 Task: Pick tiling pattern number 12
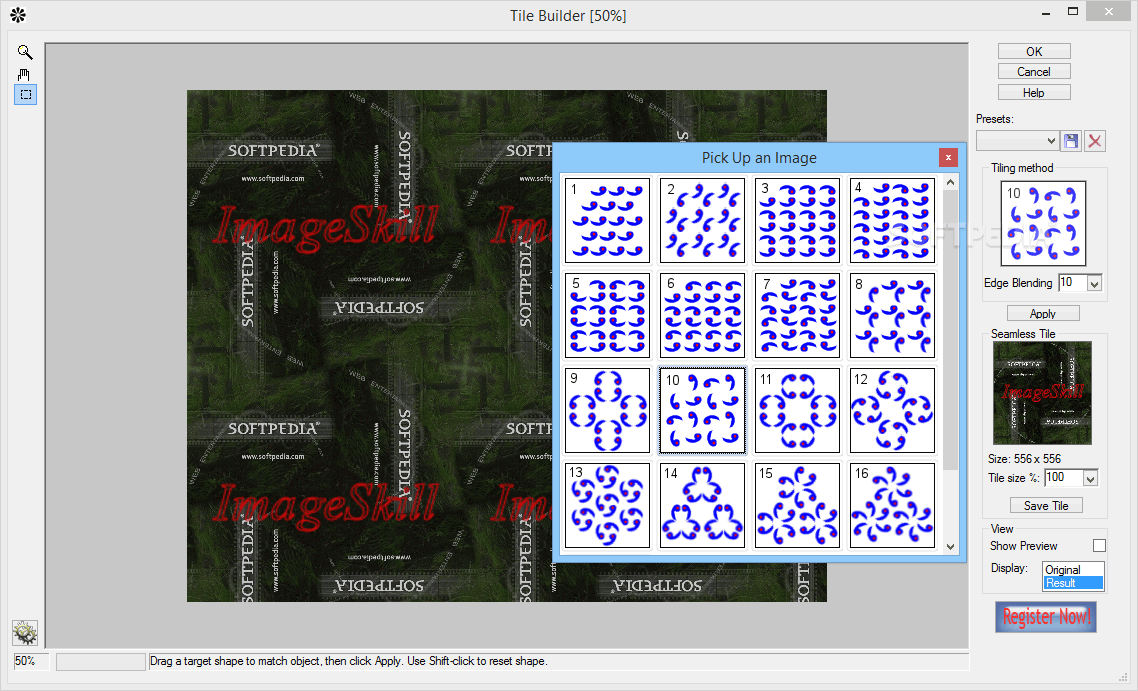893,410
